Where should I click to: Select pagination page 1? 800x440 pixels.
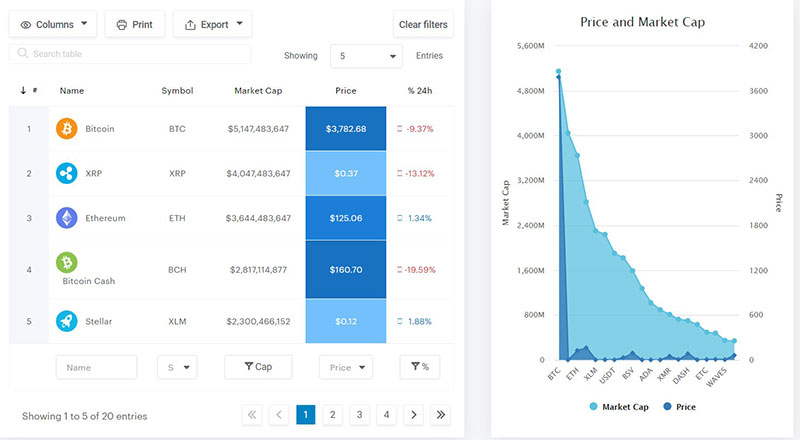pyautogui.click(x=306, y=414)
